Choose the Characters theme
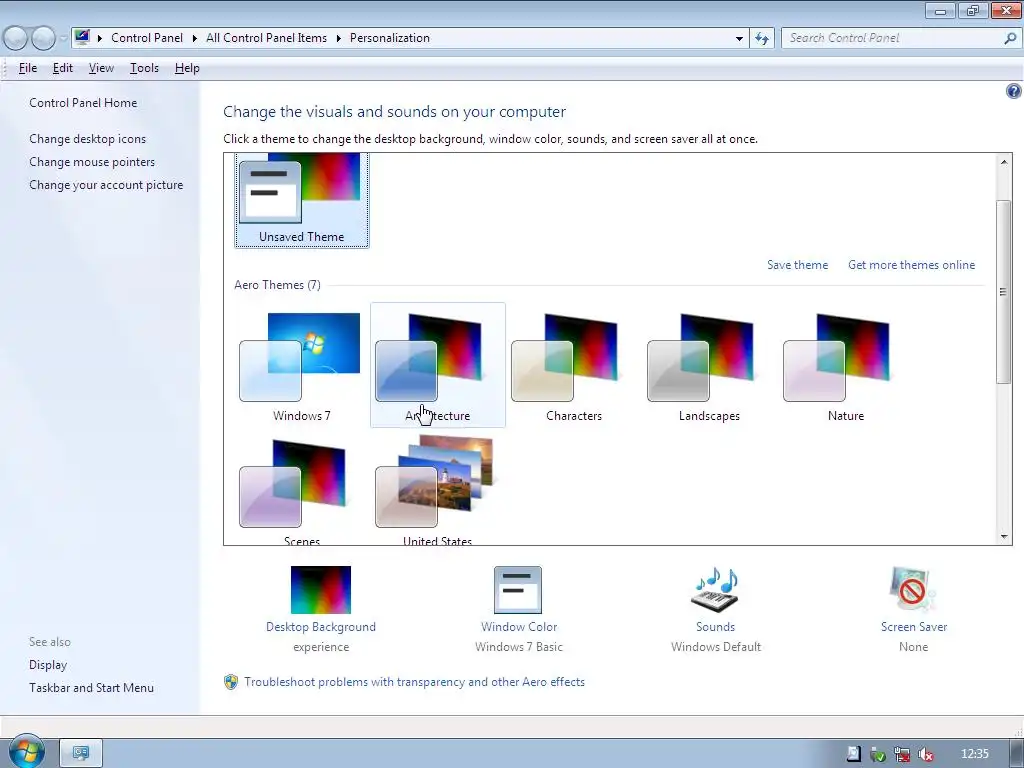 (573, 366)
